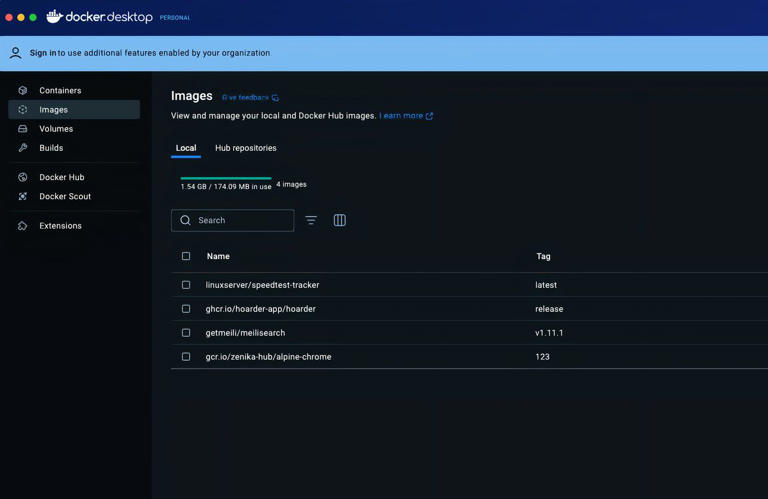This screenshot has width=768, height=499.
Task: Click the Give feedback link
Action: point(249,98)
